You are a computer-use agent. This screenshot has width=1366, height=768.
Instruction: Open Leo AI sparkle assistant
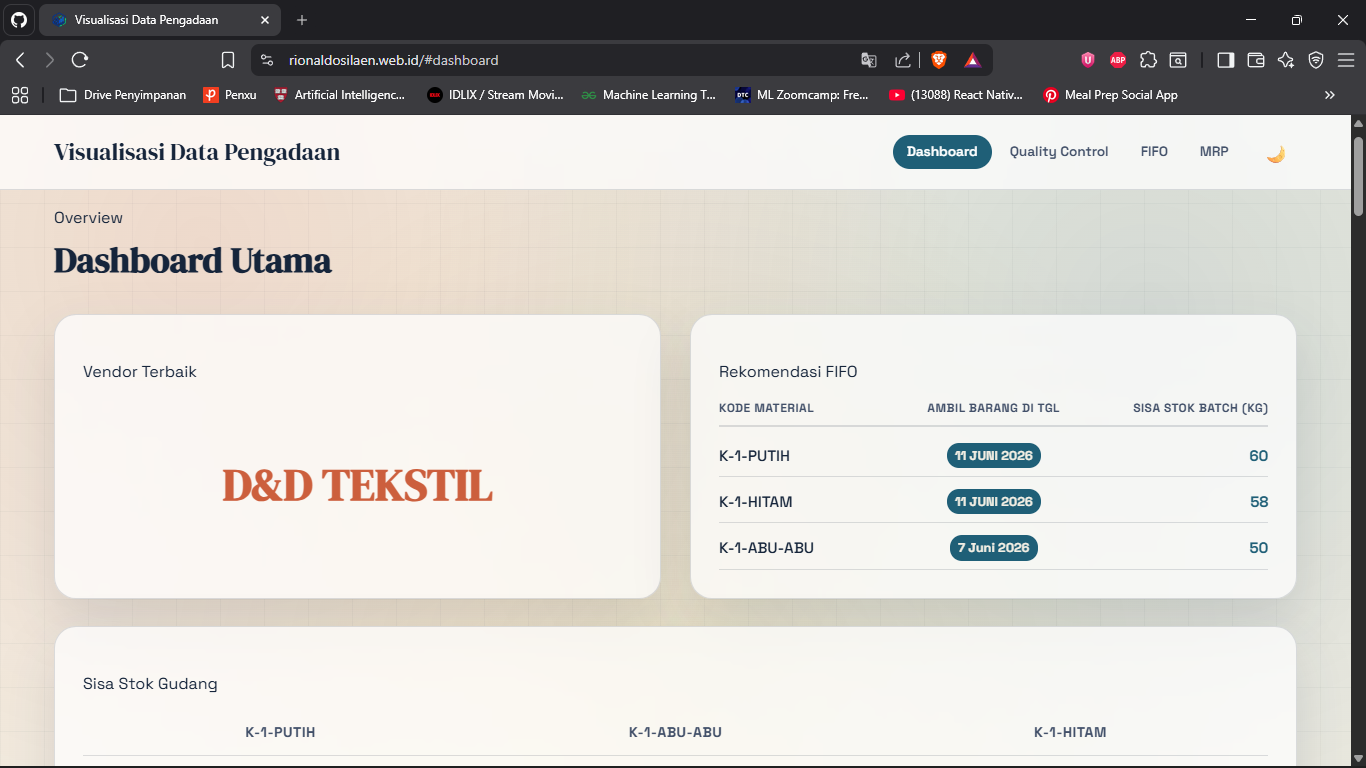[x=1286, y=60]
